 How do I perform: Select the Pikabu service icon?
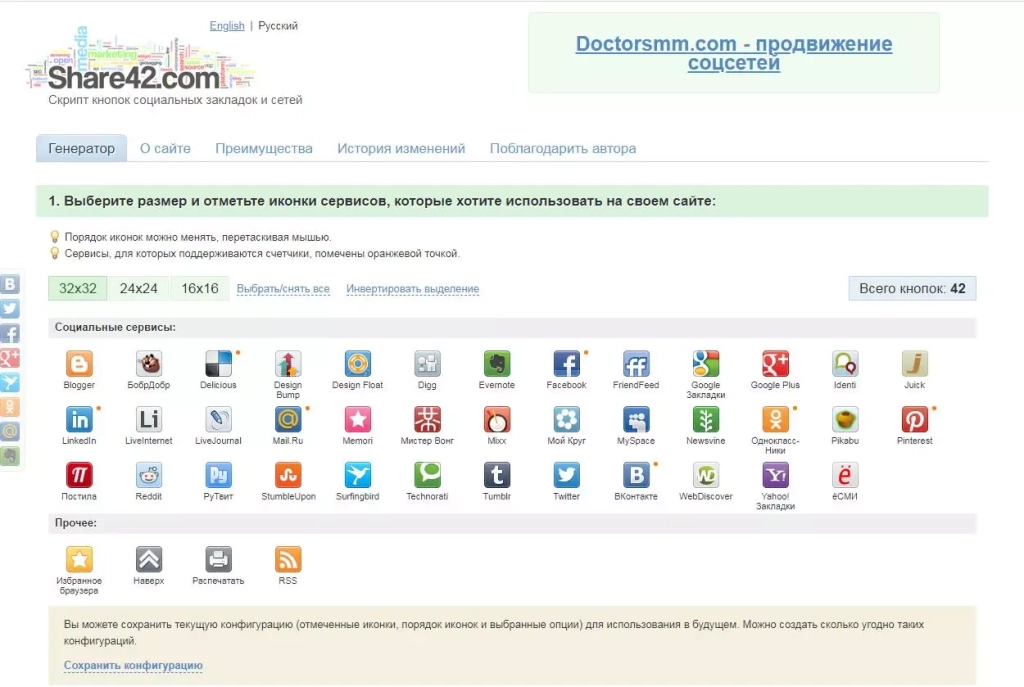point(845,419)
